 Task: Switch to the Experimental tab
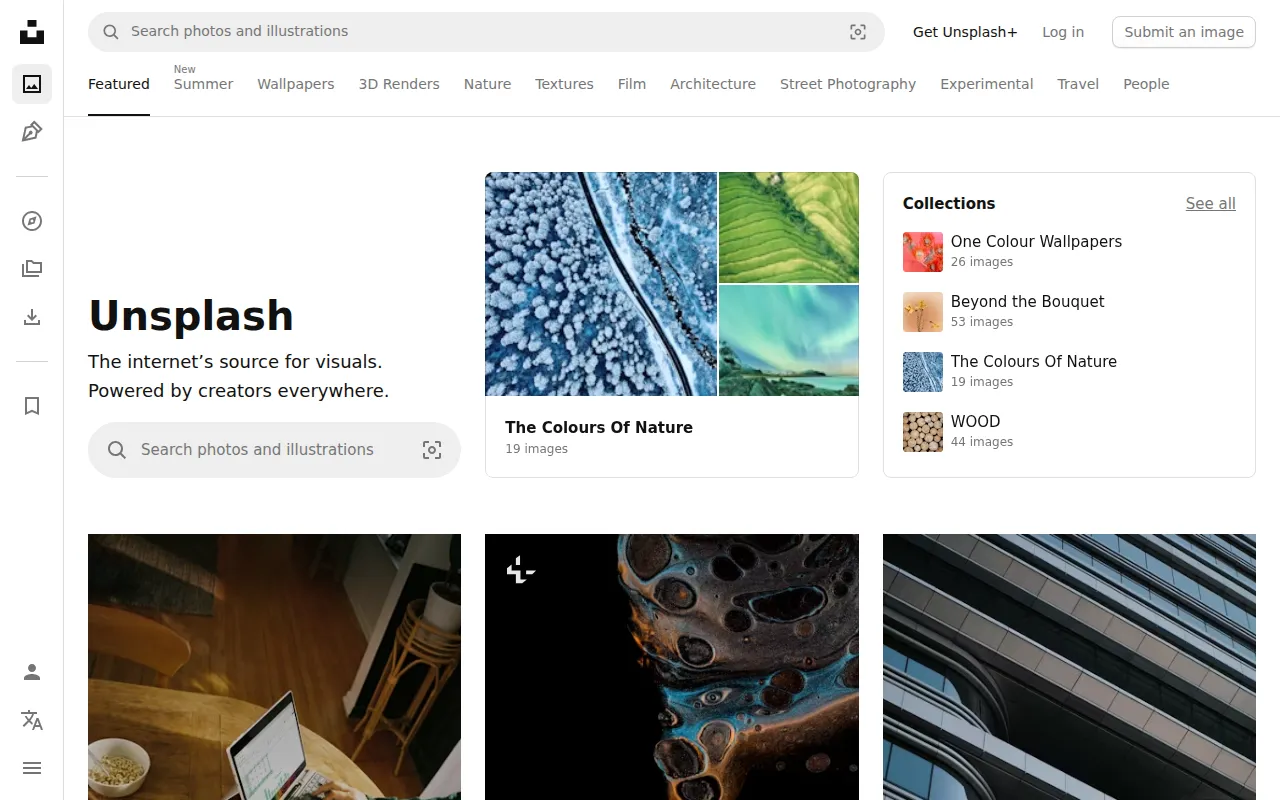[x=987, y=84]
